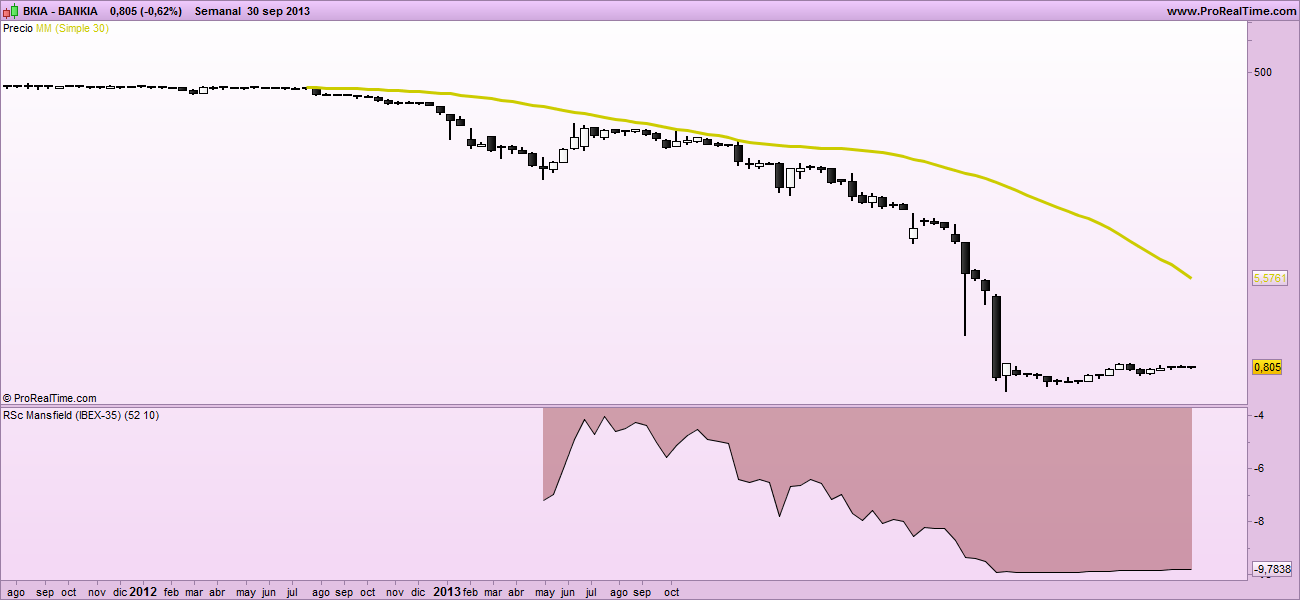The width and height of the screenshot is (1300, 600).
Task: Click the feb label right after 2013
Action: coord(471,592)
